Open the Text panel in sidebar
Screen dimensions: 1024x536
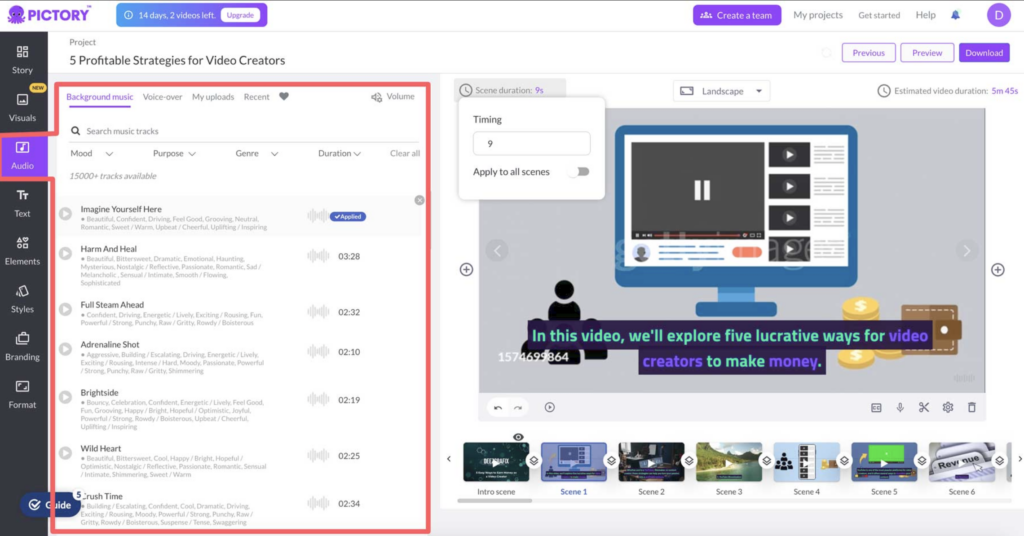coord(22,203)
